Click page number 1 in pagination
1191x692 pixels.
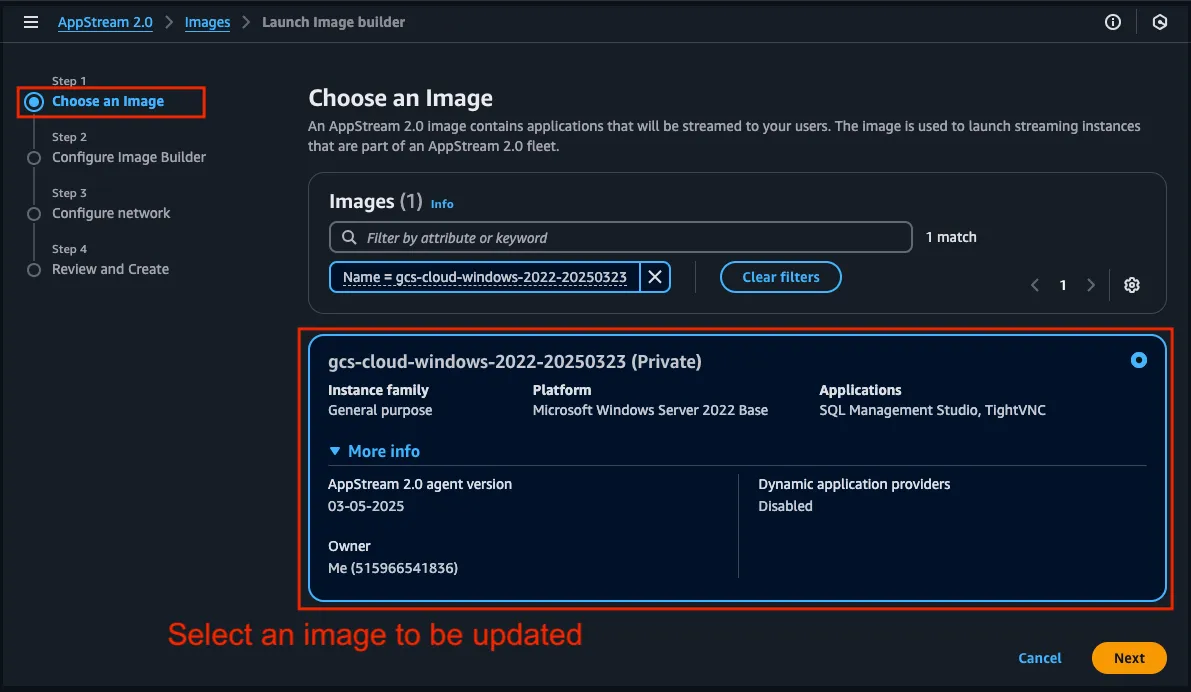point(1063,285)
